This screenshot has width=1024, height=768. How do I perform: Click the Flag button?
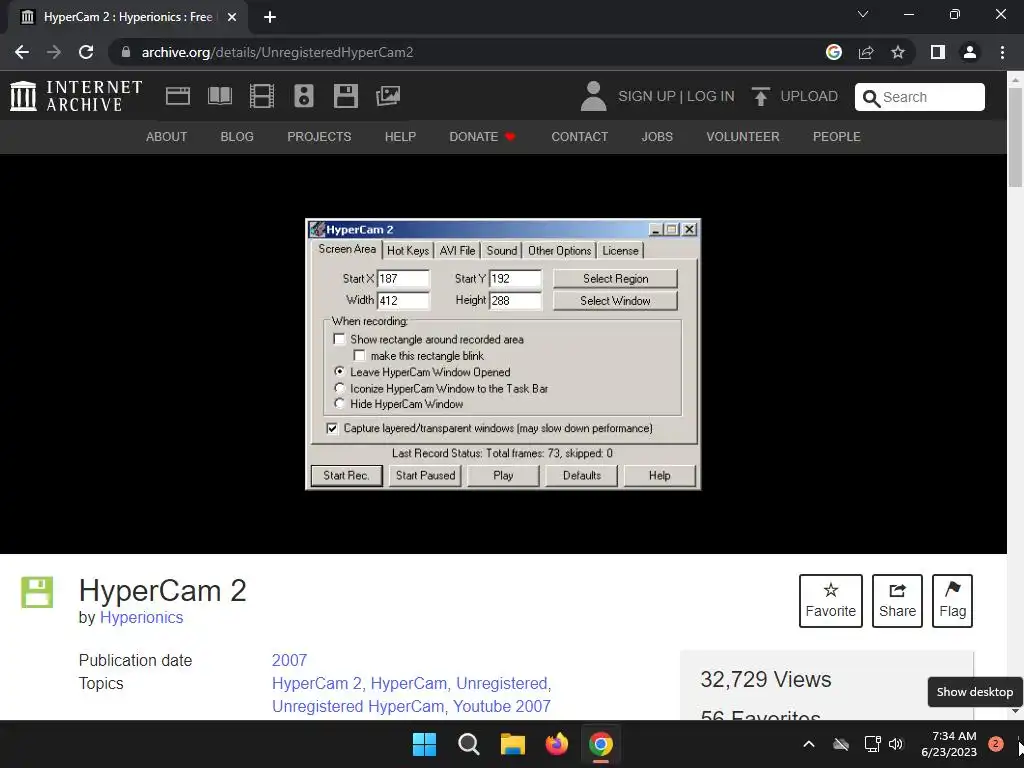(952, 601)
